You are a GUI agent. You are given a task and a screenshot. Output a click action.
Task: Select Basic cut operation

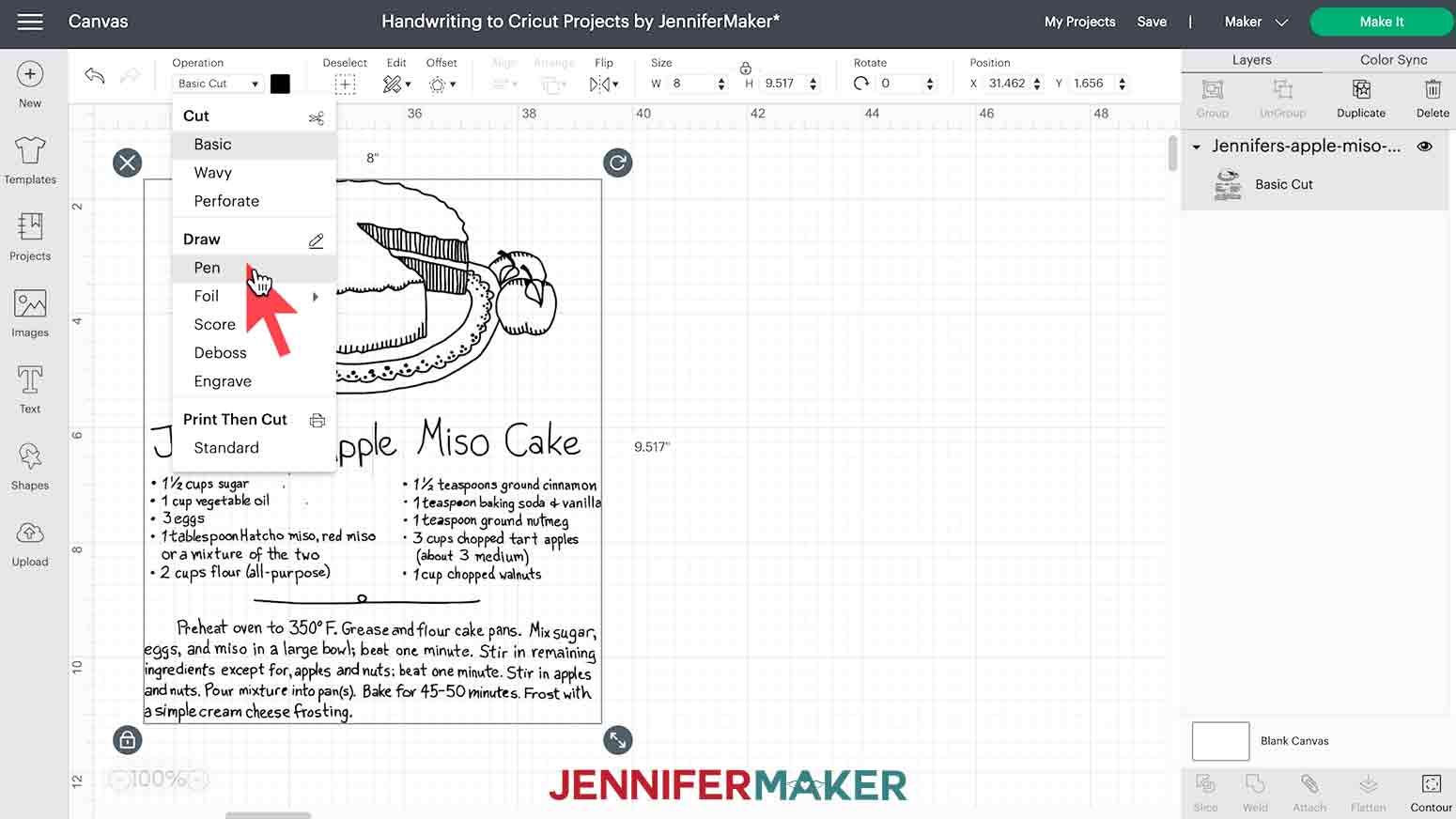tap(255, 145)
